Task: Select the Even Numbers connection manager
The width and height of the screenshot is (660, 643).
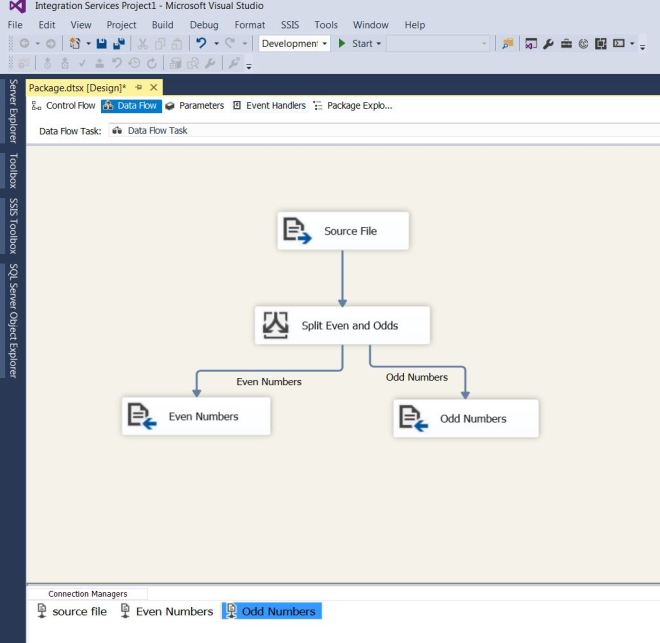Action: pos(166,611)
